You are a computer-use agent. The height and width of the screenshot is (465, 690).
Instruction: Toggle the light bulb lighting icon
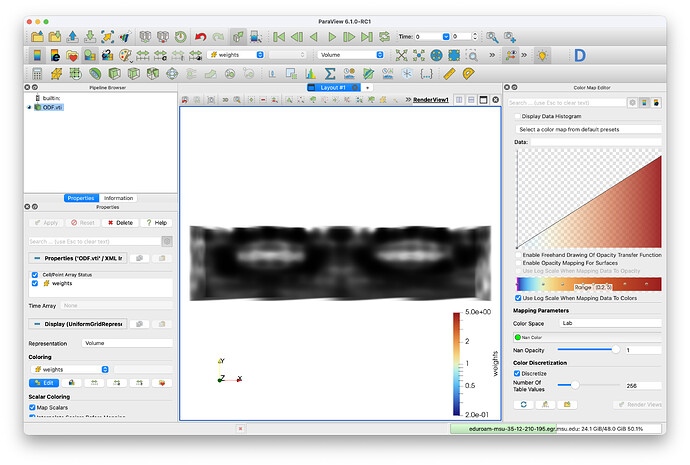pyautogui.click(x=541, y=55)
